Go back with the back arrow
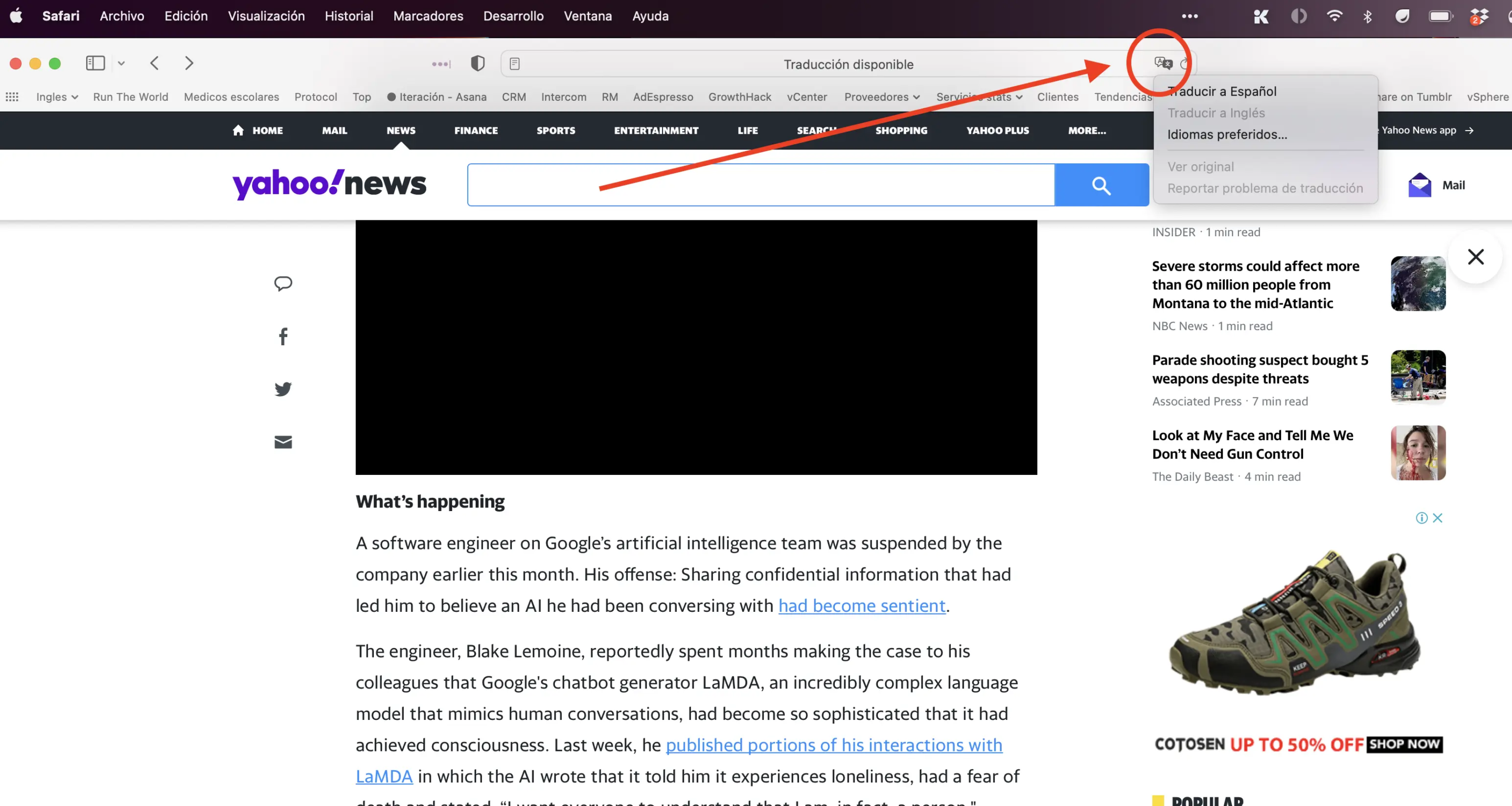1512x806 pixels. (x=154, y=63)
